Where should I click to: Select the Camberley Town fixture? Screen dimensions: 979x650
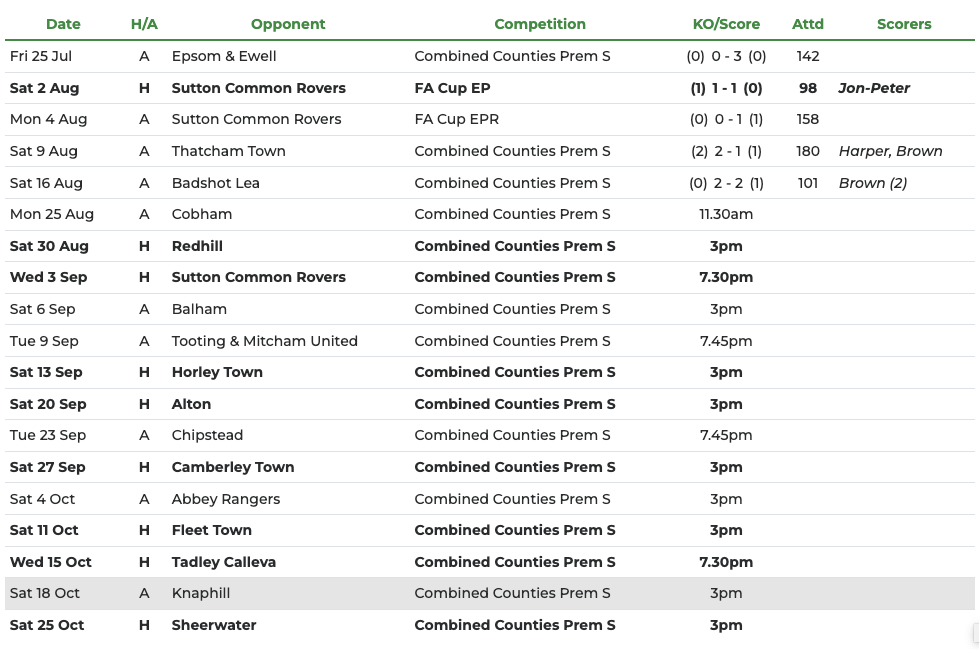233,467
